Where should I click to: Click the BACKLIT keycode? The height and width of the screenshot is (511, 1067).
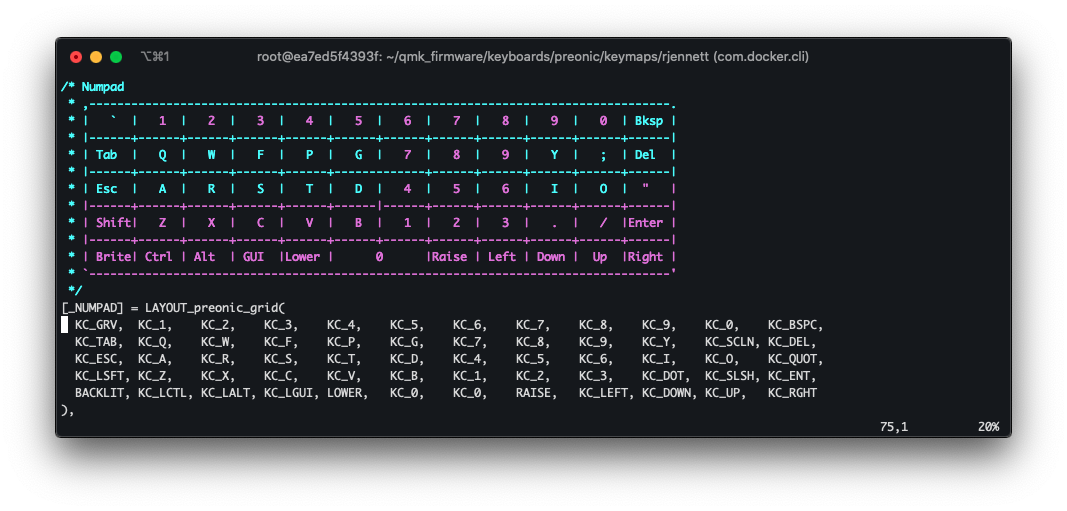[x=101, y=393]
